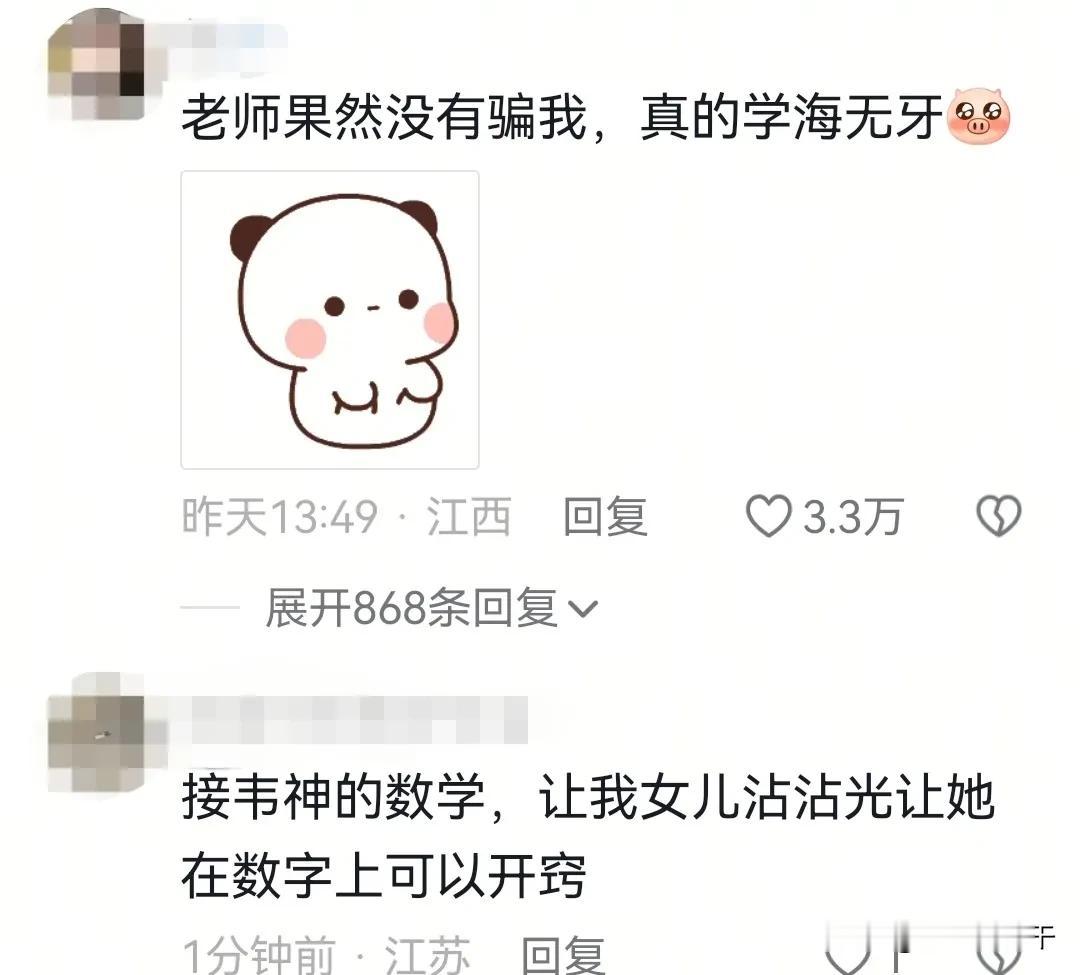Click 回复 on the 江苏 comment
Image resolution: width=1080 pixels, height=975 pixels.
(x=563, y=956)
